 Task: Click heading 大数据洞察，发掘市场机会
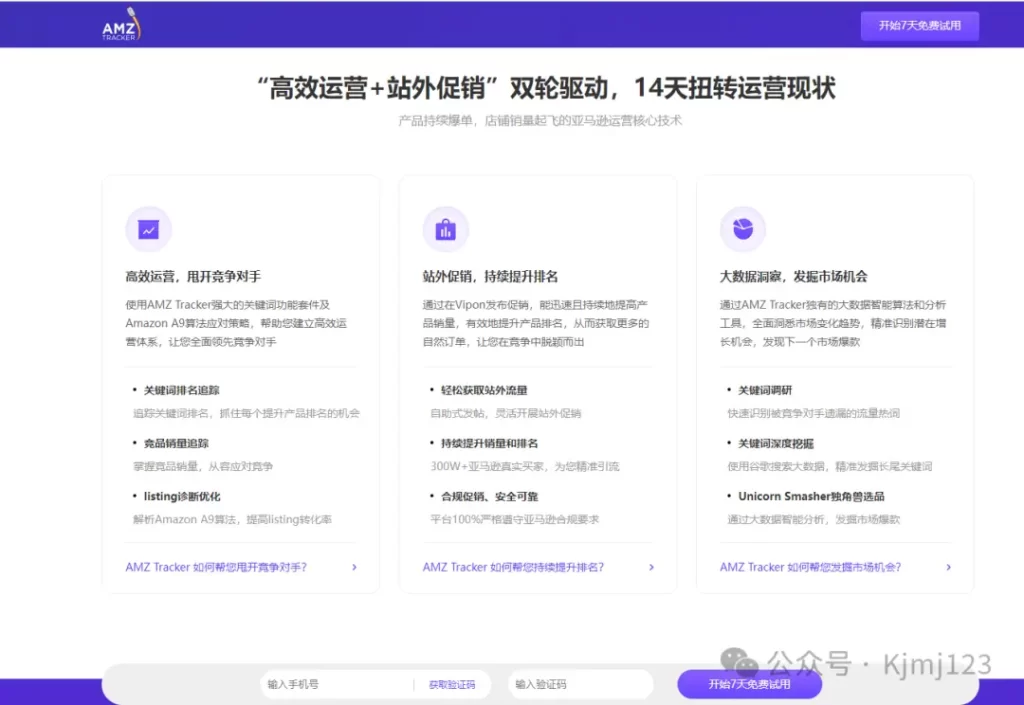click(793, 276)
